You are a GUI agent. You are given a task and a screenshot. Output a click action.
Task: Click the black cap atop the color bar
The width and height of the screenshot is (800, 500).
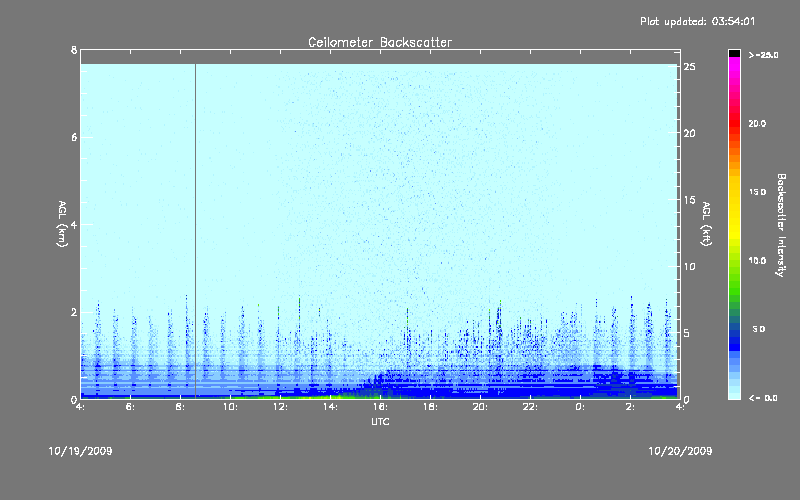point(734,53)
